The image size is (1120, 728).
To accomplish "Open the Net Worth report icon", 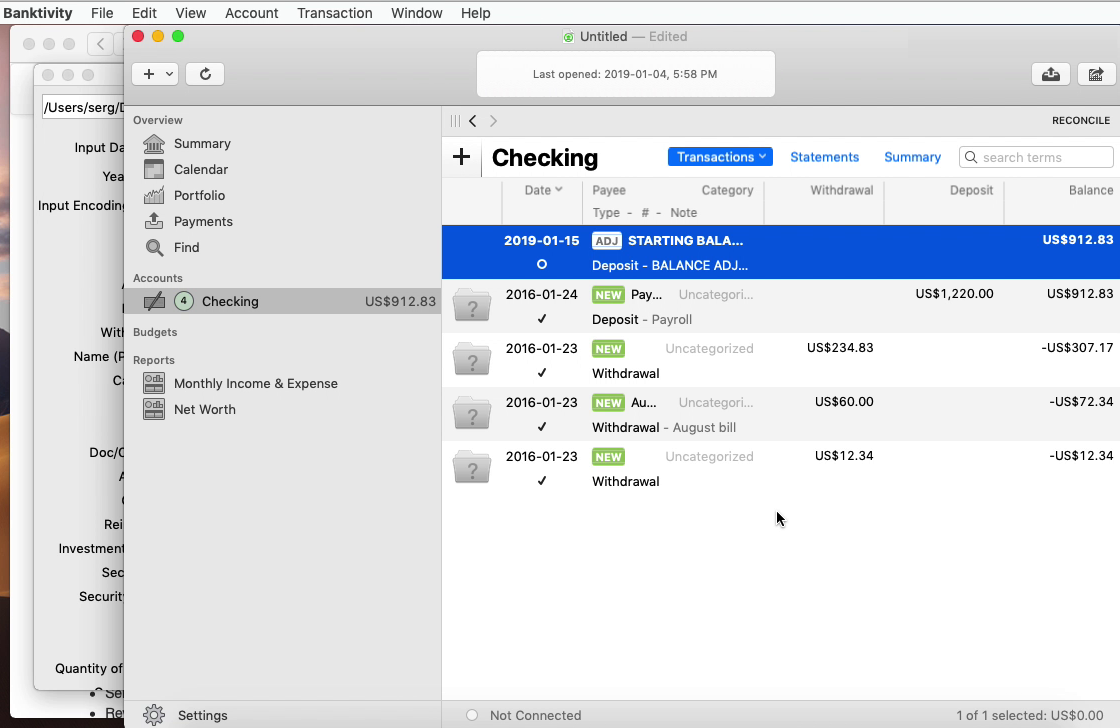I will click(154, 409).
